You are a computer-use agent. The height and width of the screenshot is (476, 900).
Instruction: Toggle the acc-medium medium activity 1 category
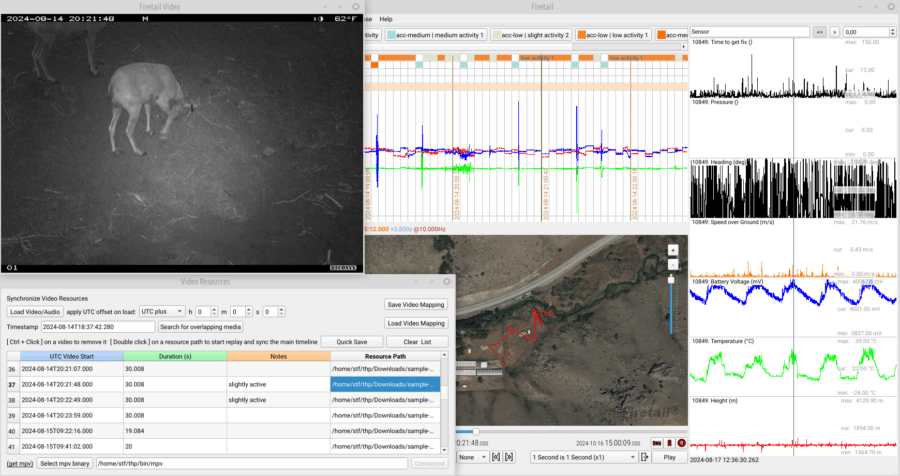pyautogui.click(x=434, y=35)
